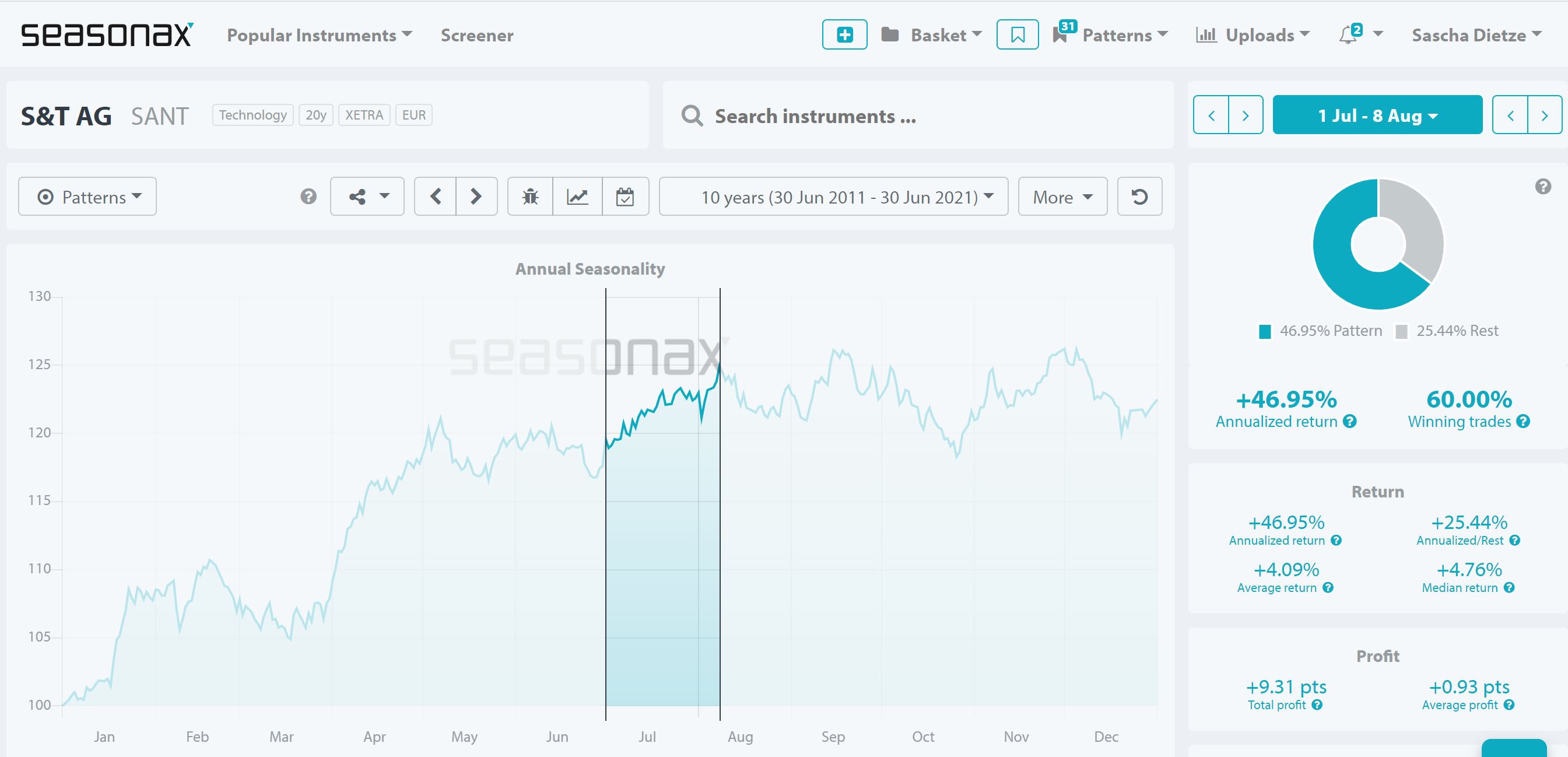Open the bookmark icon next to Basket
The width and height of the screenshot is (1568, 757).
click(1016, 35)
